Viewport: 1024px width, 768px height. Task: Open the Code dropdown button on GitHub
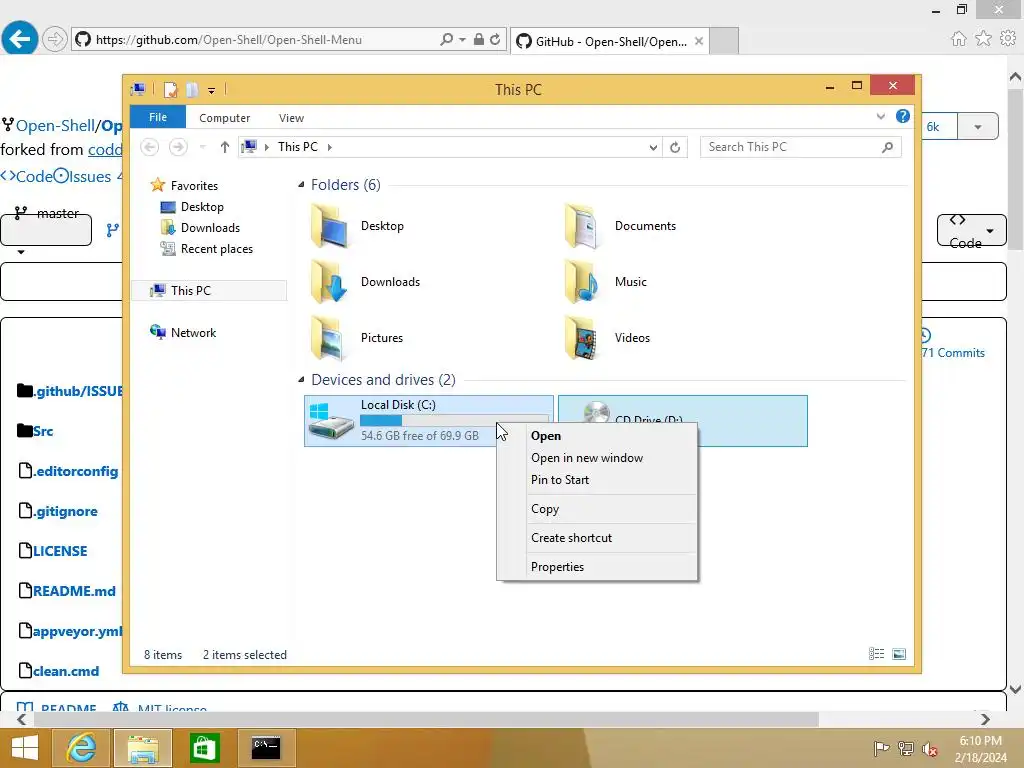[x=971, y=231]
